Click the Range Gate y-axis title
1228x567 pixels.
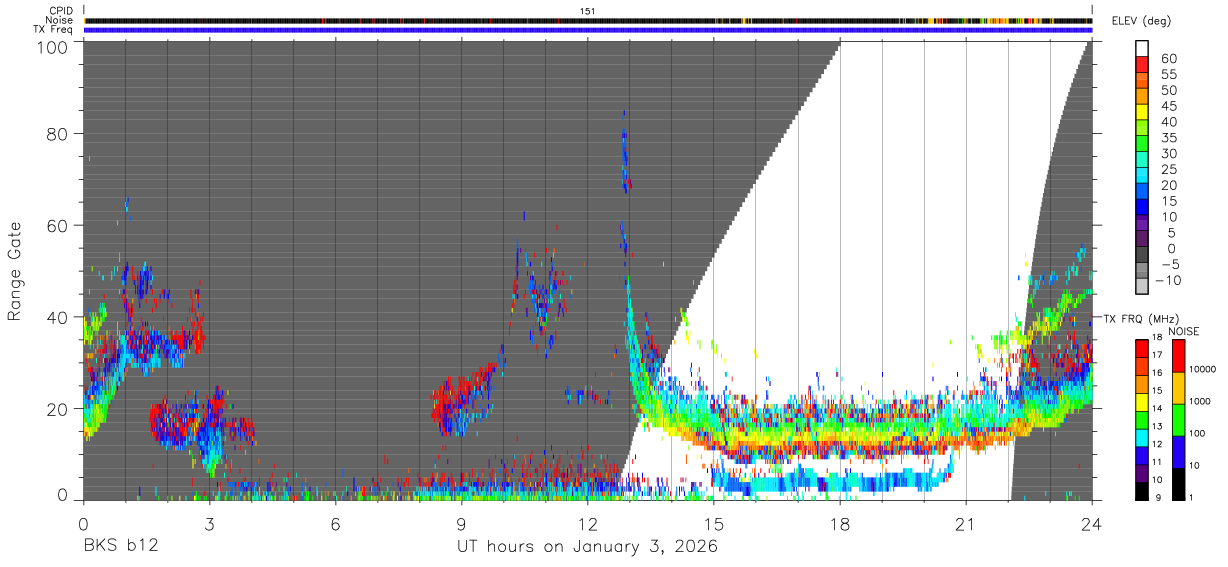pos(15,272)
